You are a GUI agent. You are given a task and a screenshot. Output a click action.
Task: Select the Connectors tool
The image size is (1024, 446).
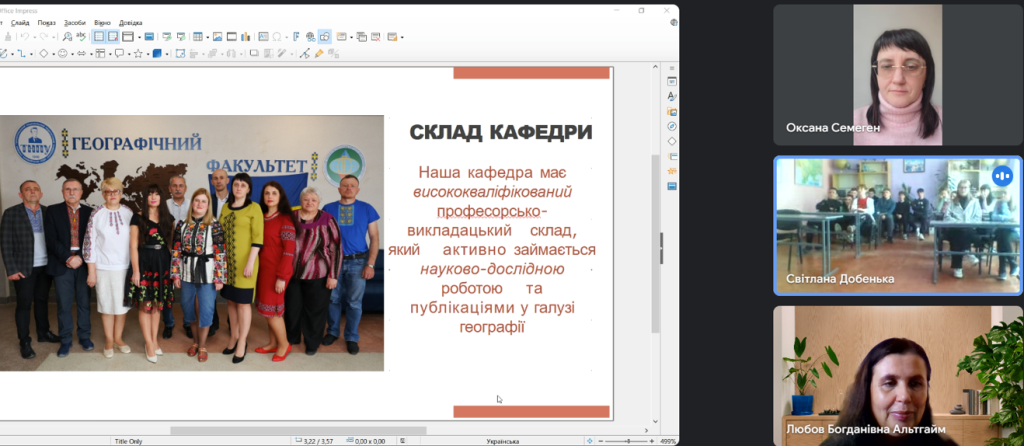click(22, 54)
